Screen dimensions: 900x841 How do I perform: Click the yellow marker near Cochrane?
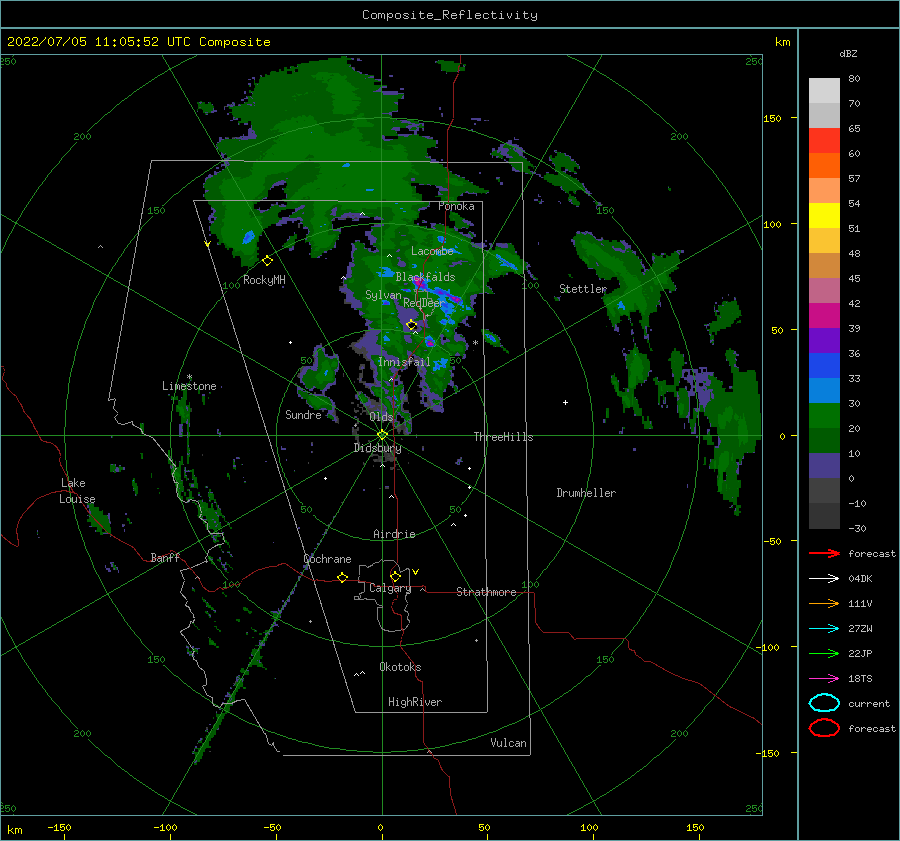(x=343, y=577)
